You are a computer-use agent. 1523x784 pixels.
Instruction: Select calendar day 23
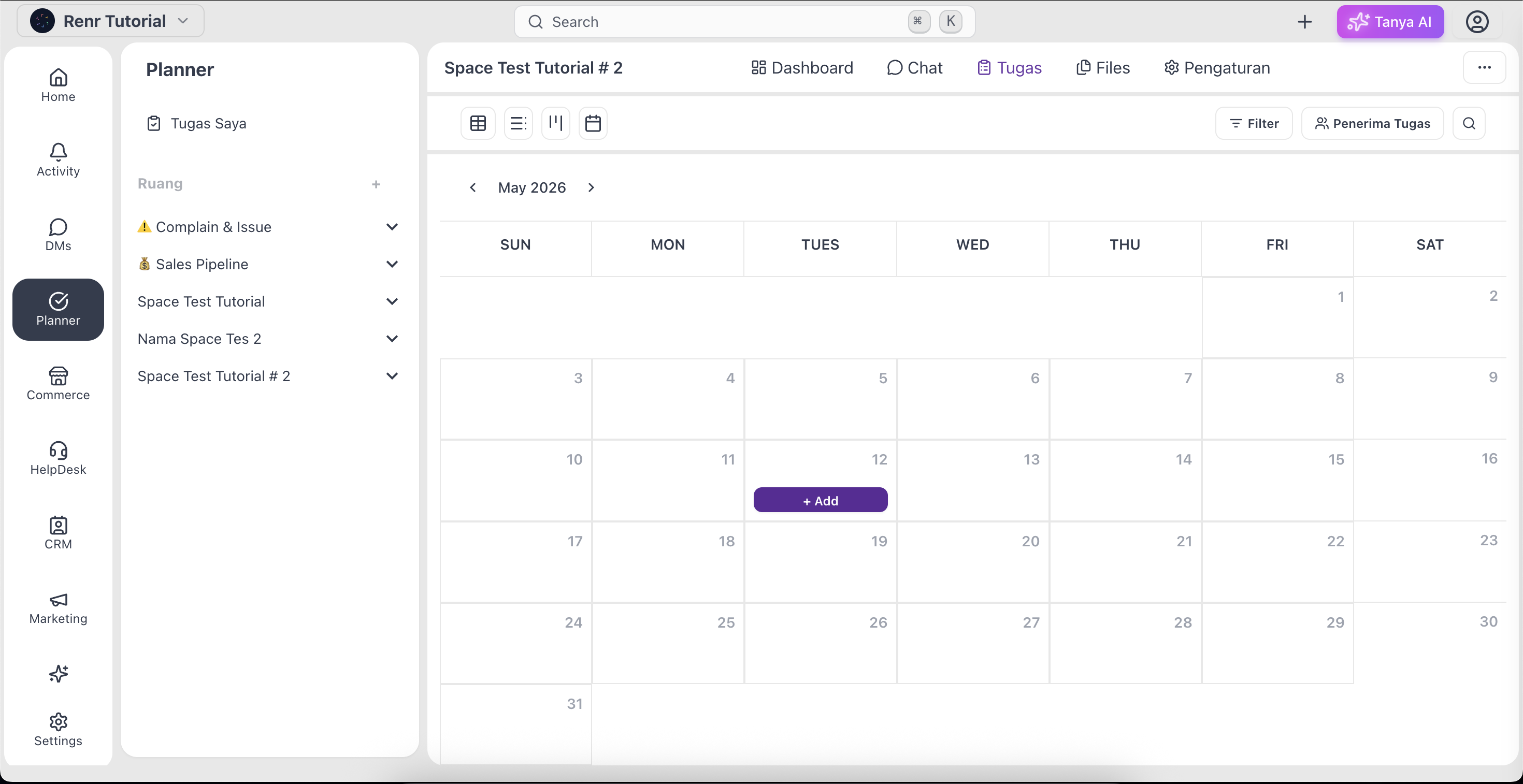tap(1430, 562)
